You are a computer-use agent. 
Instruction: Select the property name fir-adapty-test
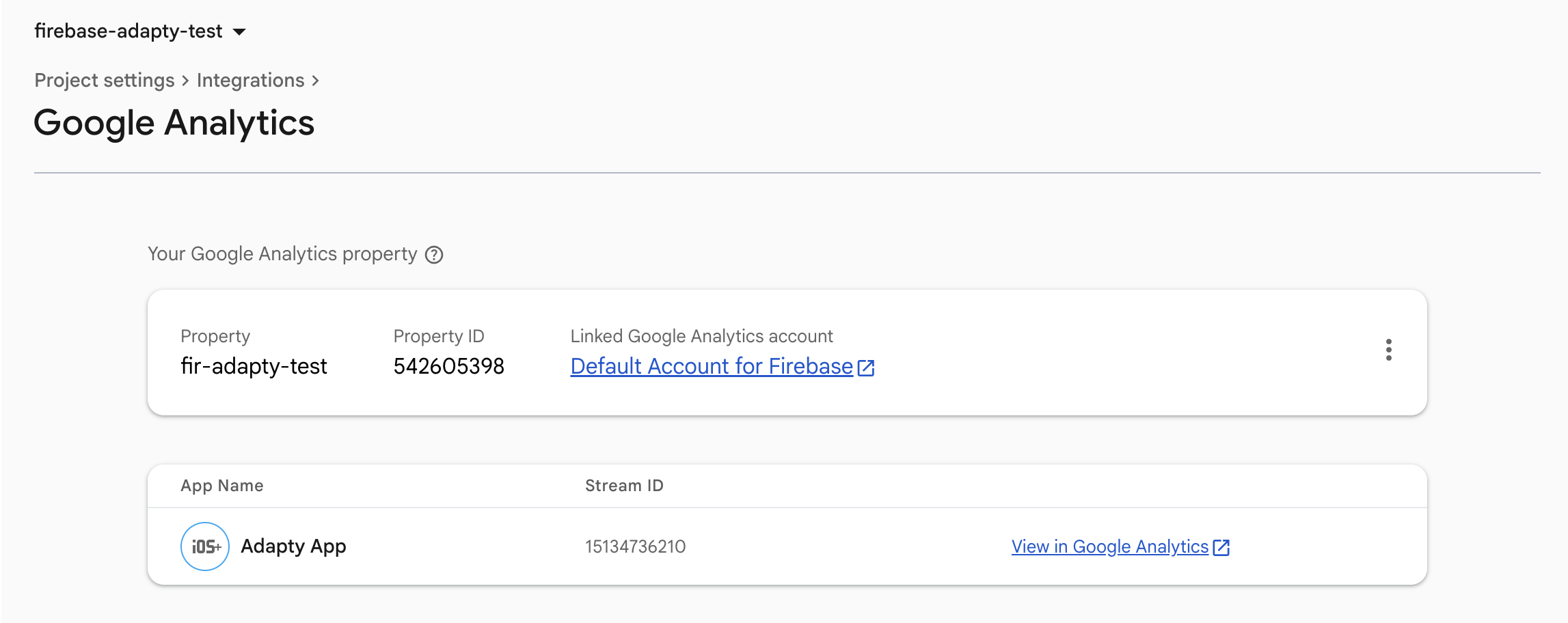tap(254, 367)
